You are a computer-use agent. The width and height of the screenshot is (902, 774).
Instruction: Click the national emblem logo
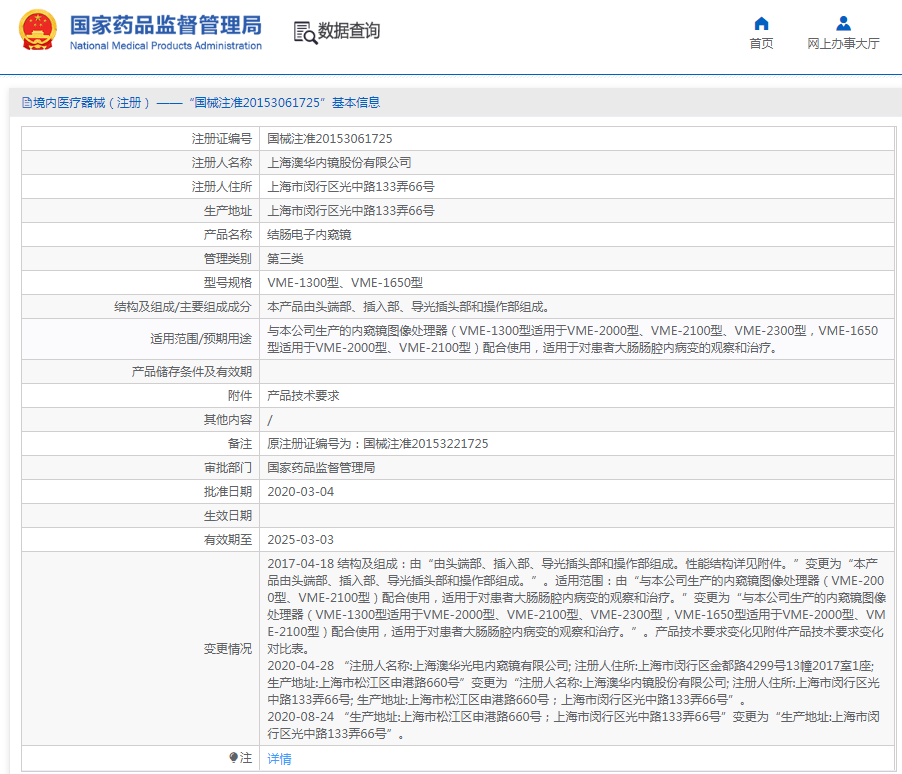[x=38, y=30]
